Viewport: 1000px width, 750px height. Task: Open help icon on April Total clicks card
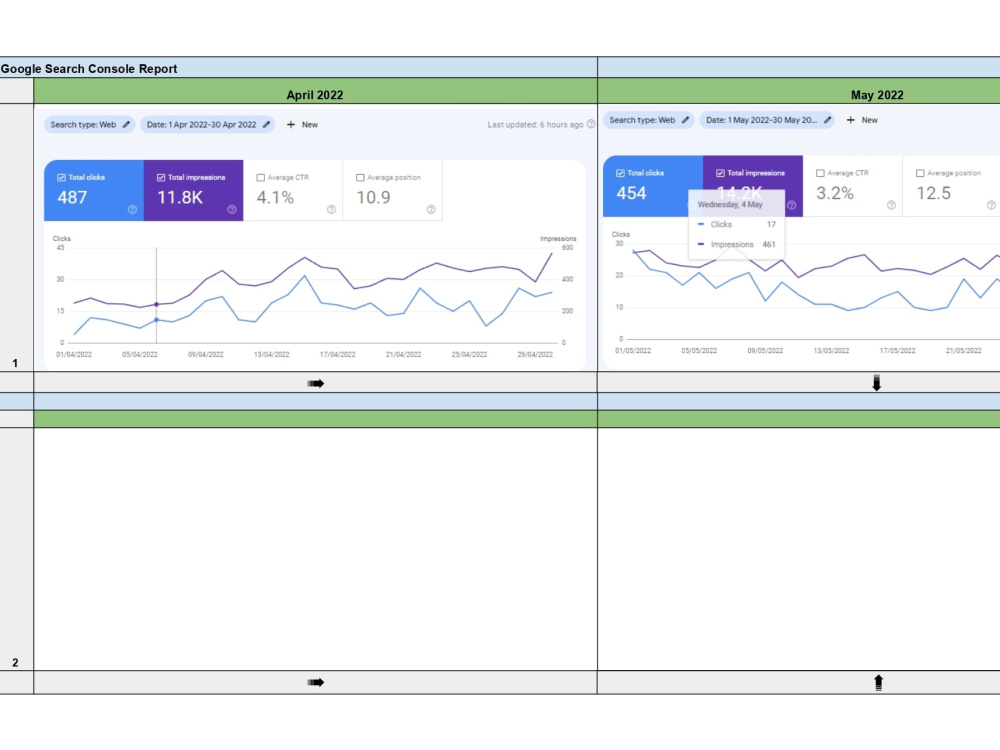coord(132,210)
